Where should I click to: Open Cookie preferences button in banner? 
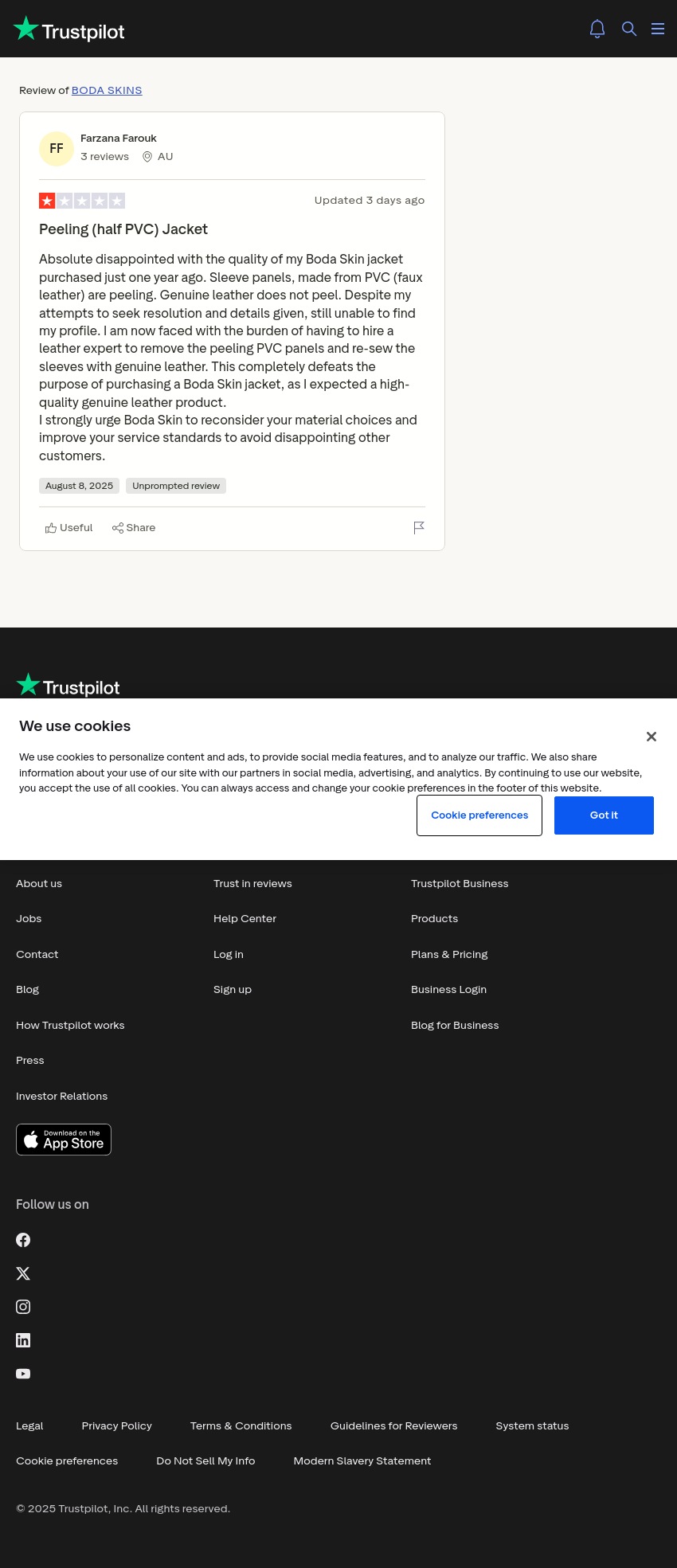pos(479,815)
